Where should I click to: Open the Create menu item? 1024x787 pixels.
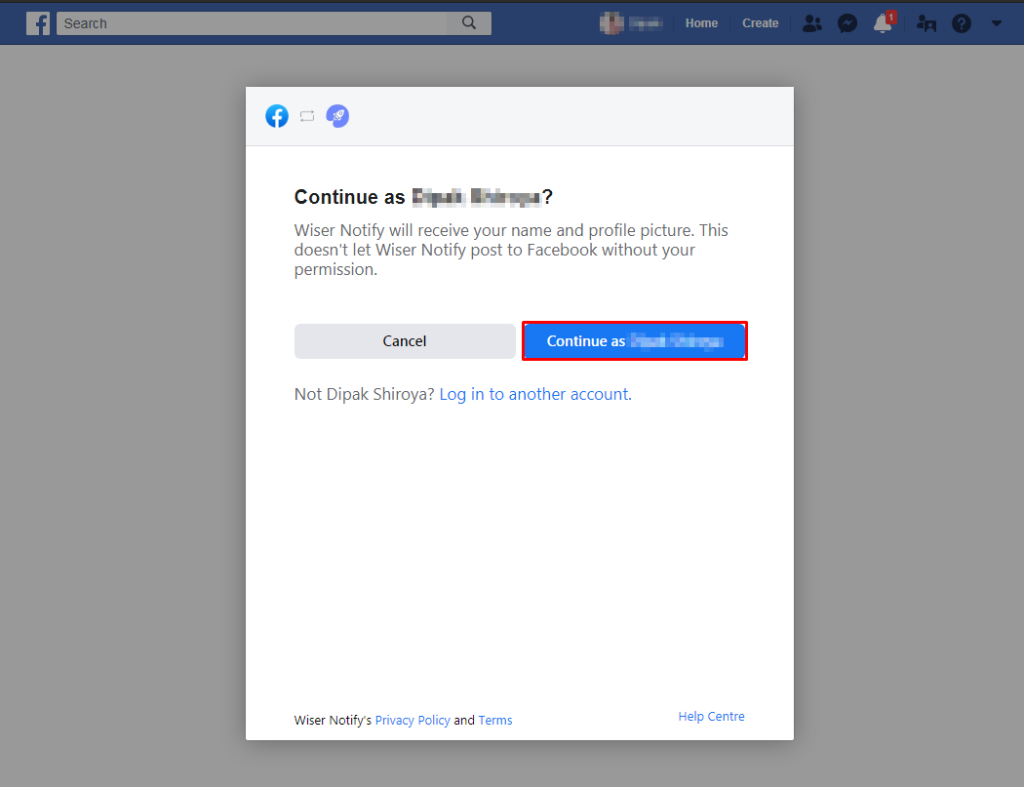click(x=760, y=24)
